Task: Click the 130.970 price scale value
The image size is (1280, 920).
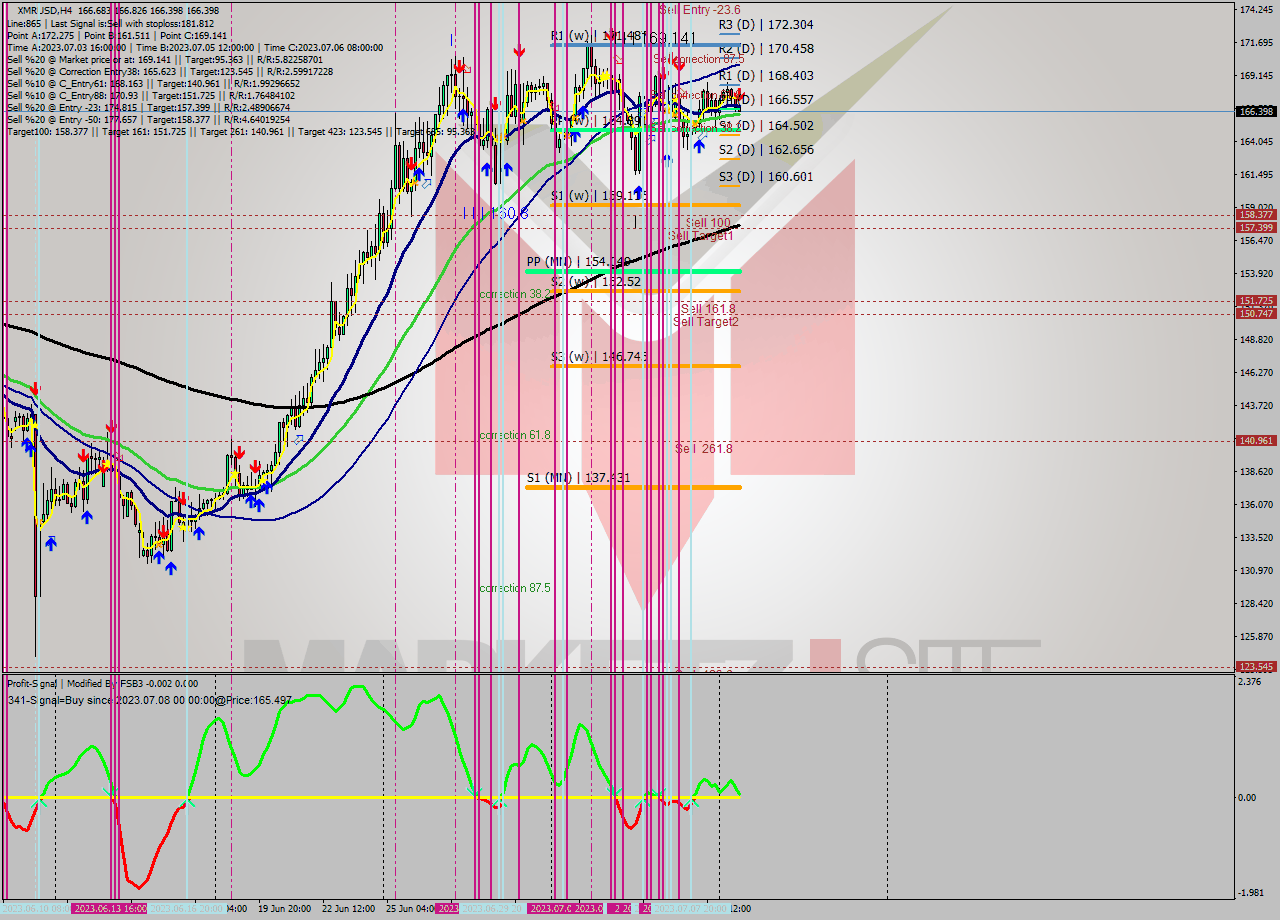Action: [x=1256, y=570]
